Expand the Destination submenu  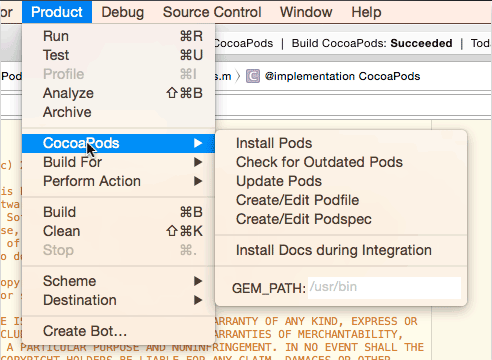(118, 300)
